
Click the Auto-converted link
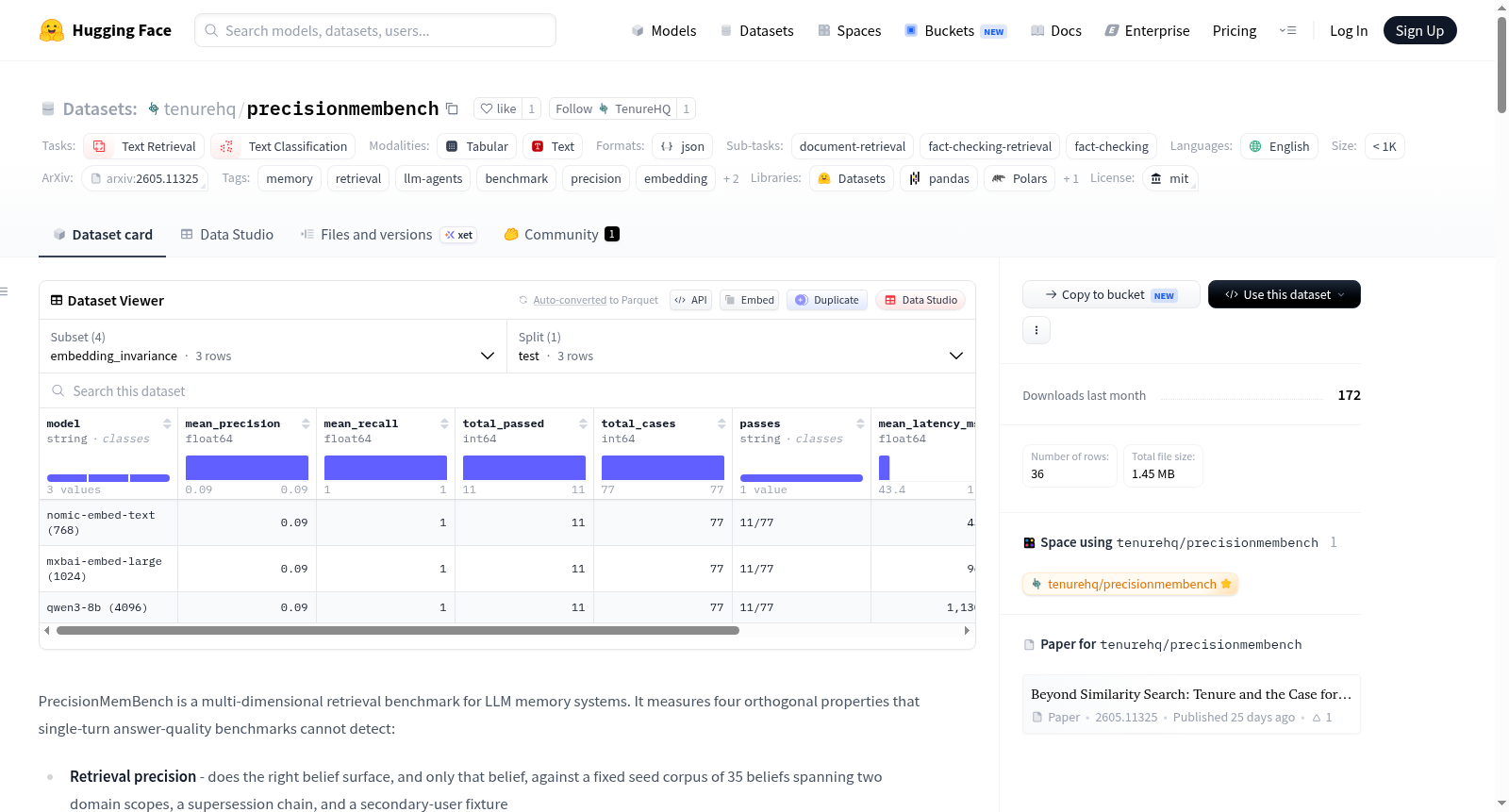(570, 300)
